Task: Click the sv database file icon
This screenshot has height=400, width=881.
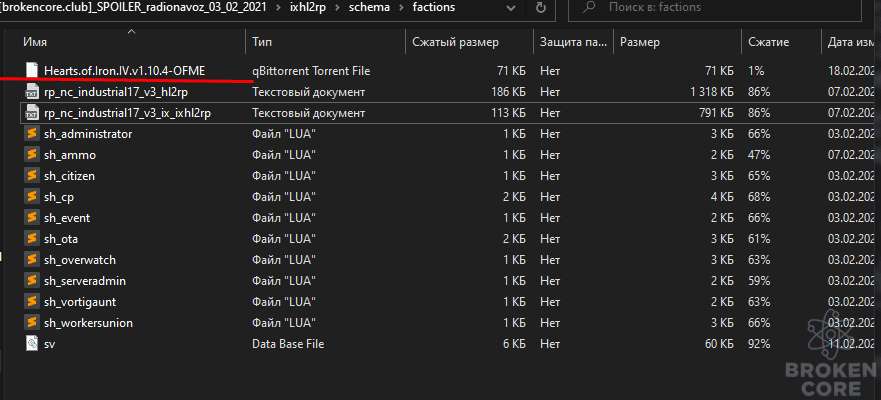Action: coord(32,344)
